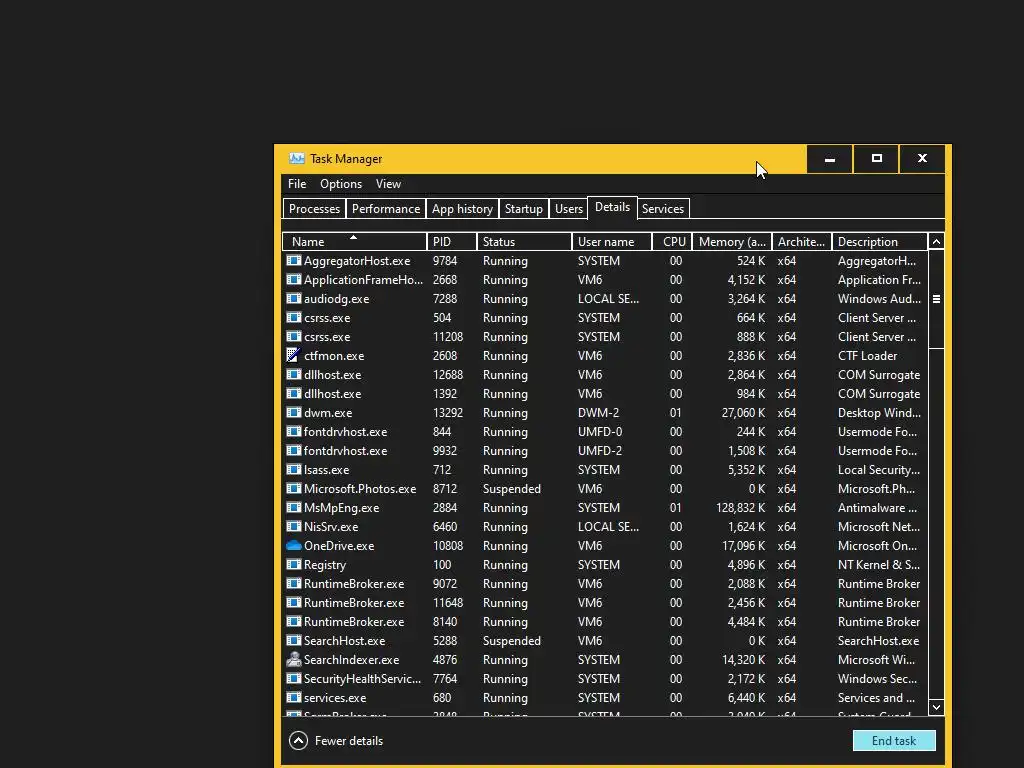Click the vertical scrollbar thumb

tap(936, 299)
